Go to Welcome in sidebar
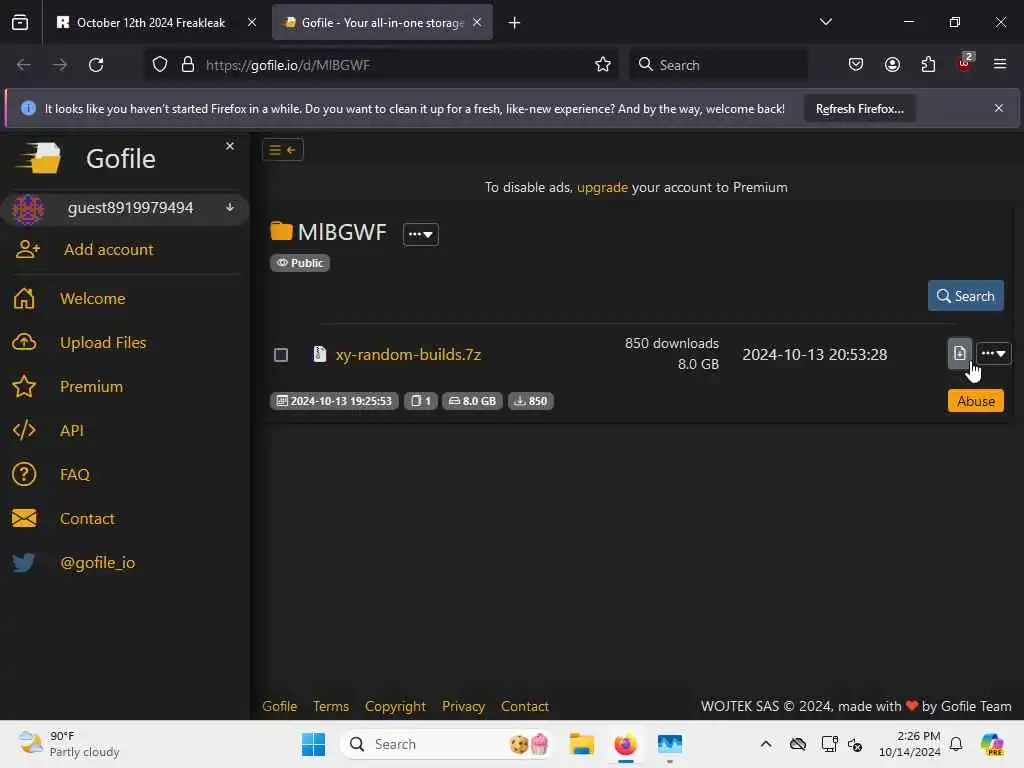Viewport: 1024px width, 768px height. coord(93,298)
